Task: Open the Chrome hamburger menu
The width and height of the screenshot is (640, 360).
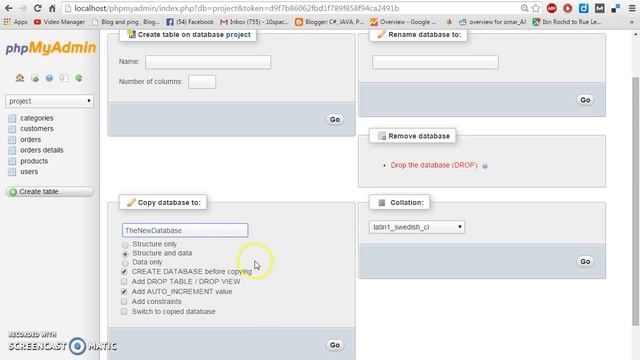Action: (x=632, y=8)
